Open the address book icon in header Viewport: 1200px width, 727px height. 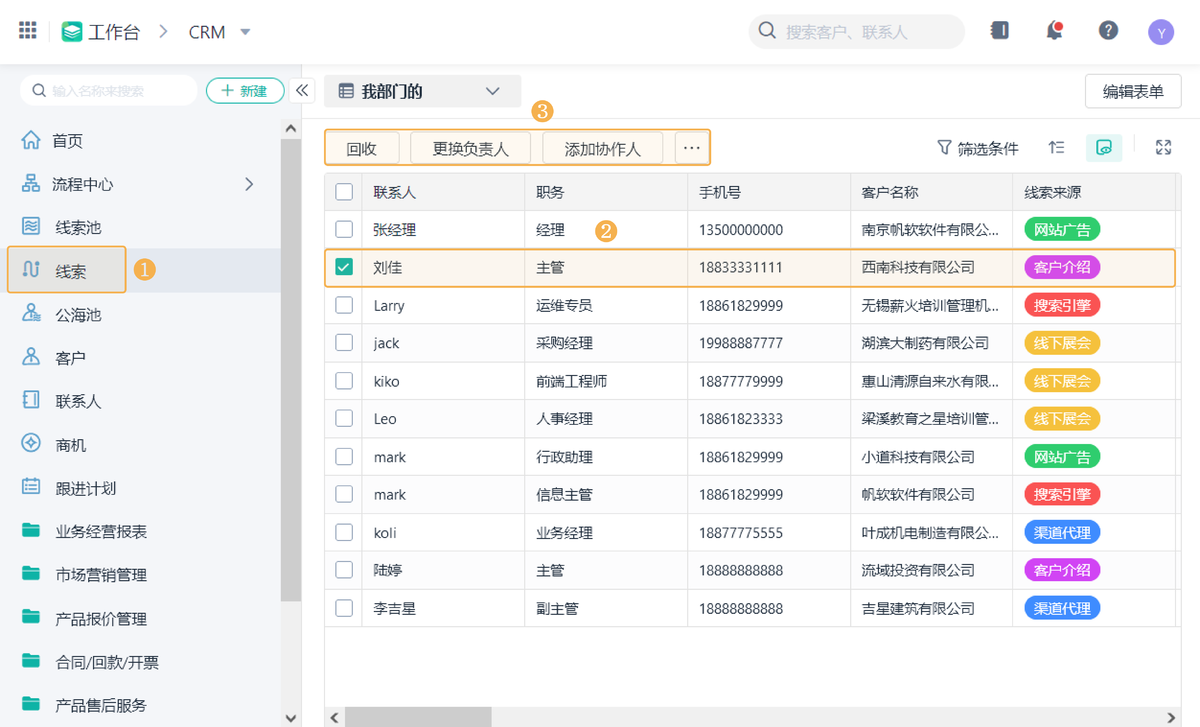(999, 31)
